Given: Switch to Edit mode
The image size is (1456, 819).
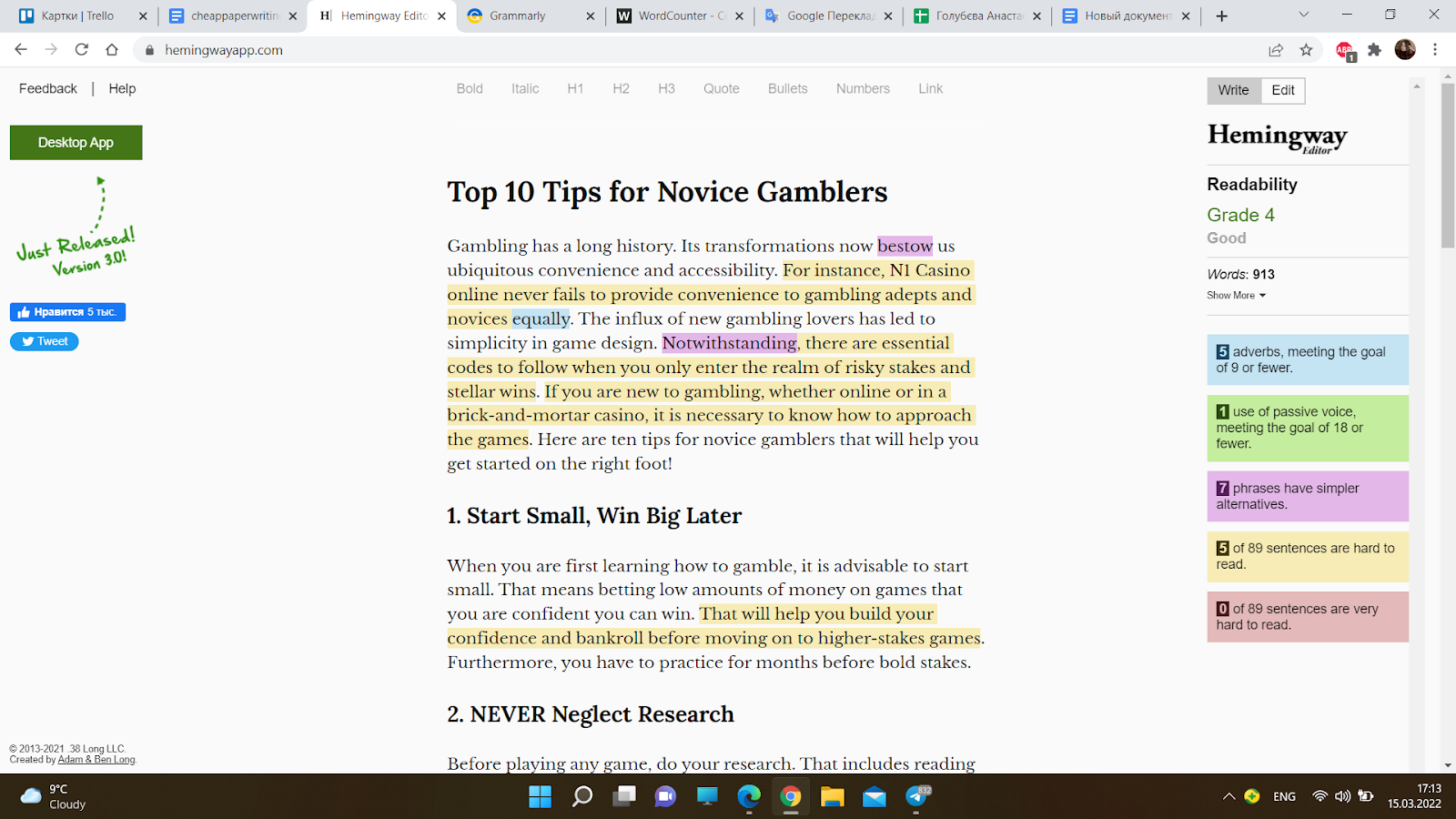Looking at the screenshot, I should tap(1283, 90).
